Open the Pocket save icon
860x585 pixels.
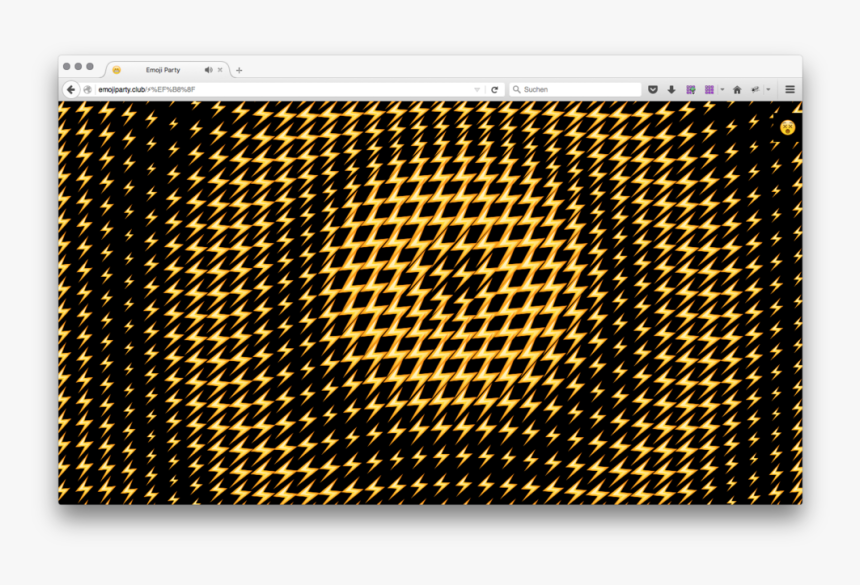[653, 90]
